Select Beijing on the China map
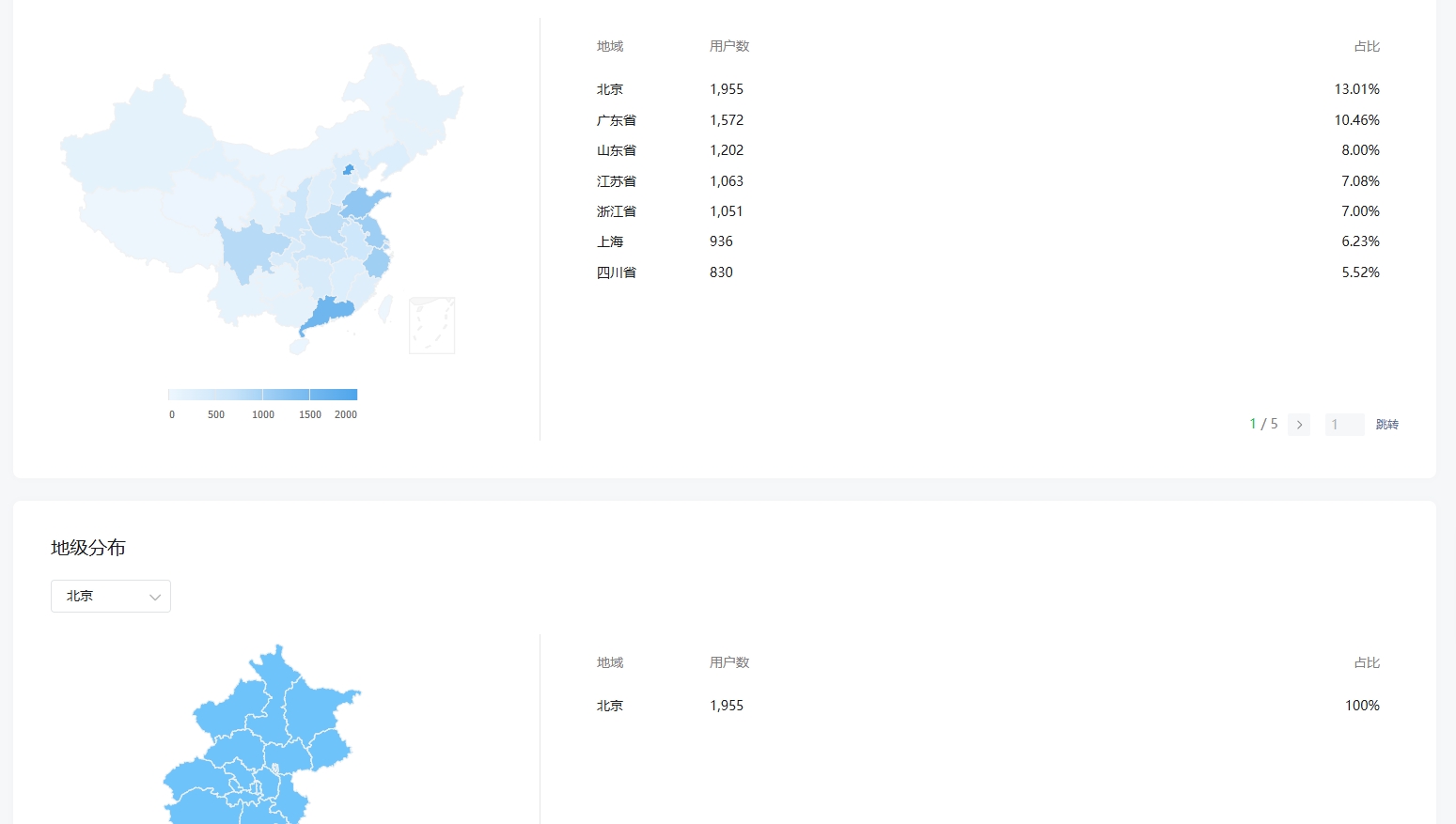The image size is (1456, 824). pos(348,169)
